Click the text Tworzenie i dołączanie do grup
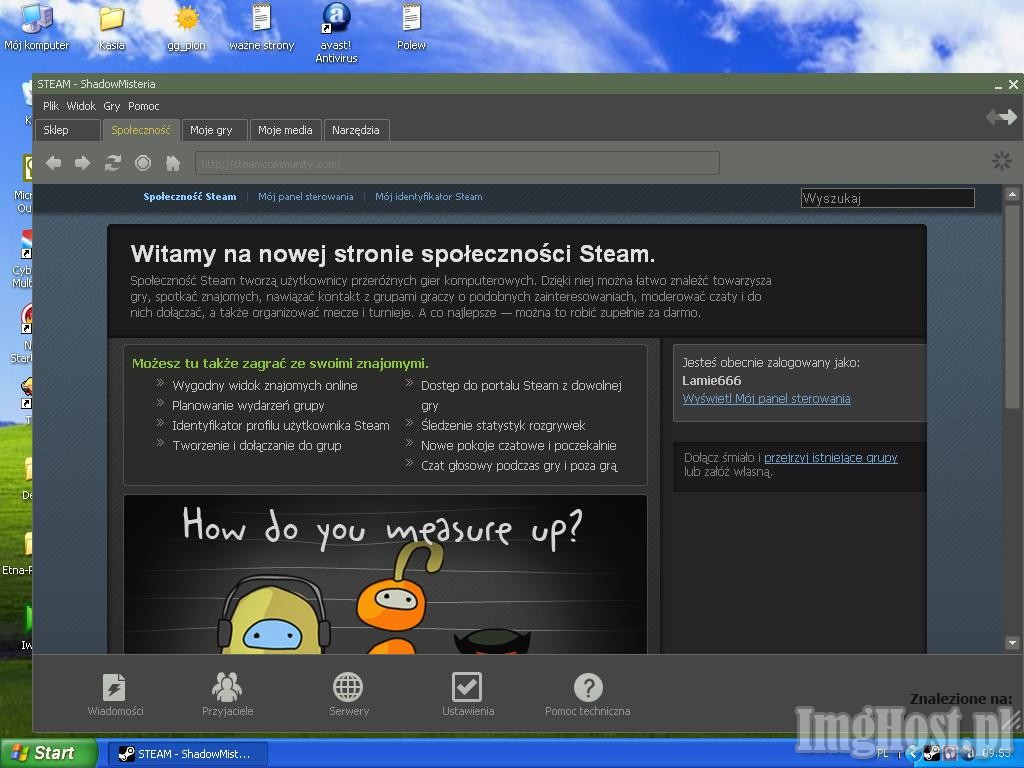The image size is (1024, 768). coord(257,445)
